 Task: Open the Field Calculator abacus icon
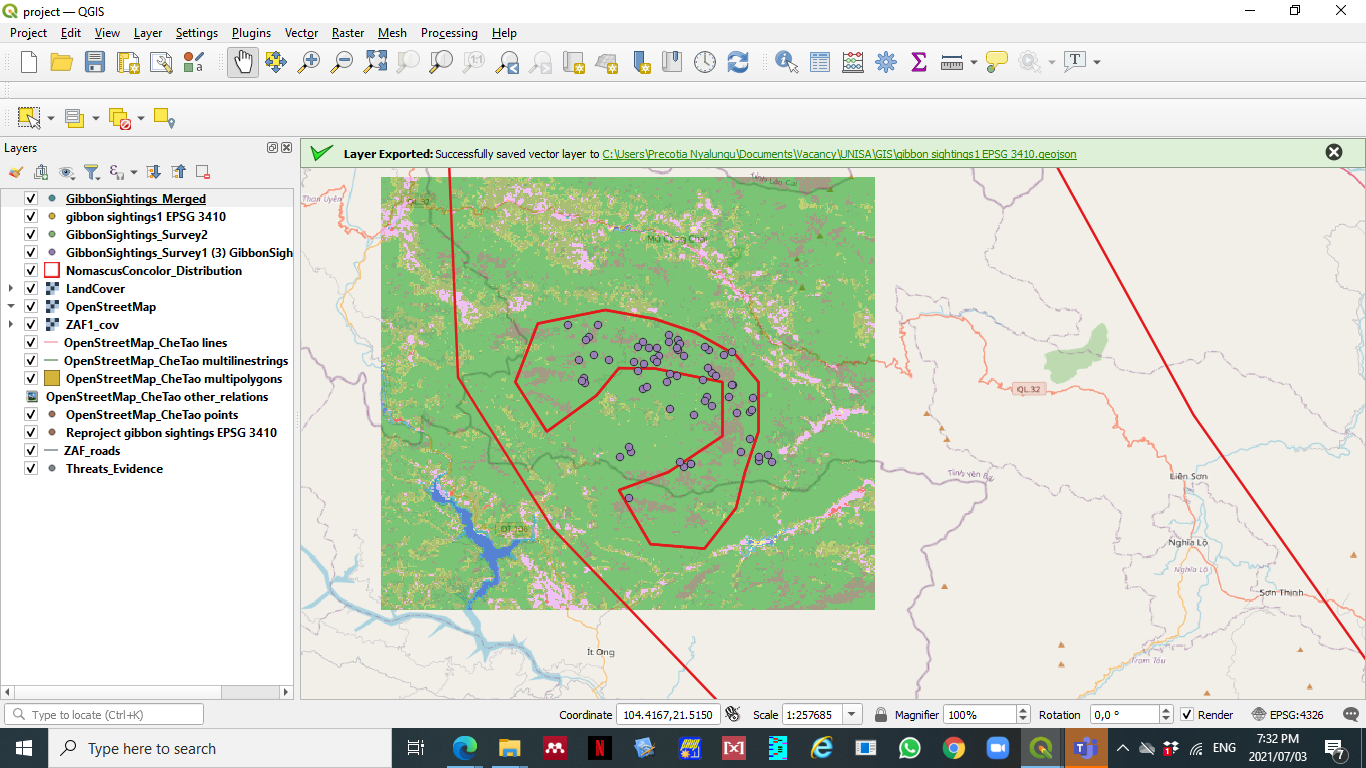(x=852, y=62)
